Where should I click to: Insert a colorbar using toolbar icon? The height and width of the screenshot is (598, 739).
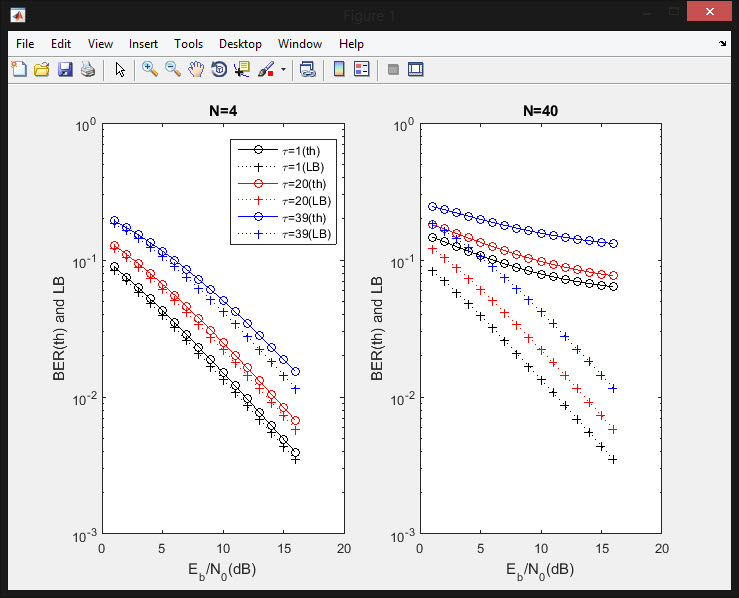(x=339, y=69)
